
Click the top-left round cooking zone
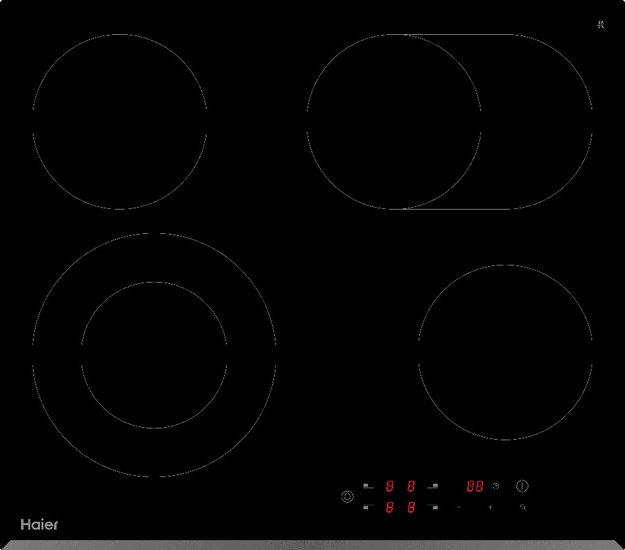coord(119,122)
